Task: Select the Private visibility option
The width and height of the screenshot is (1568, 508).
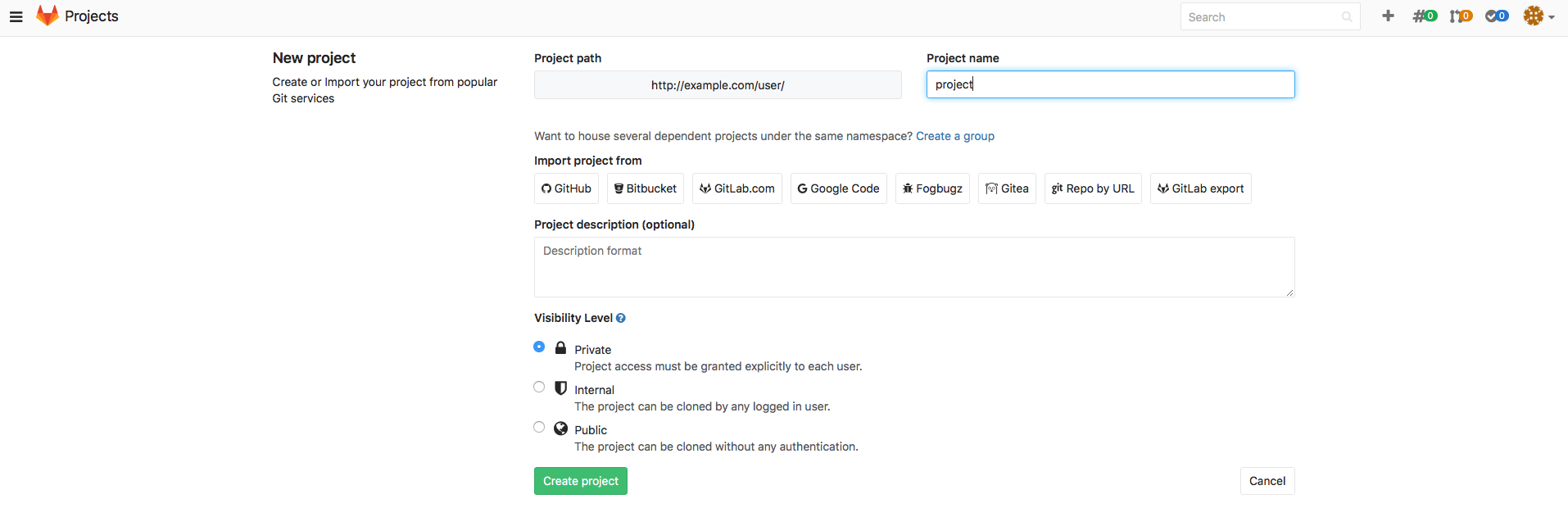Action: [539, 347]
